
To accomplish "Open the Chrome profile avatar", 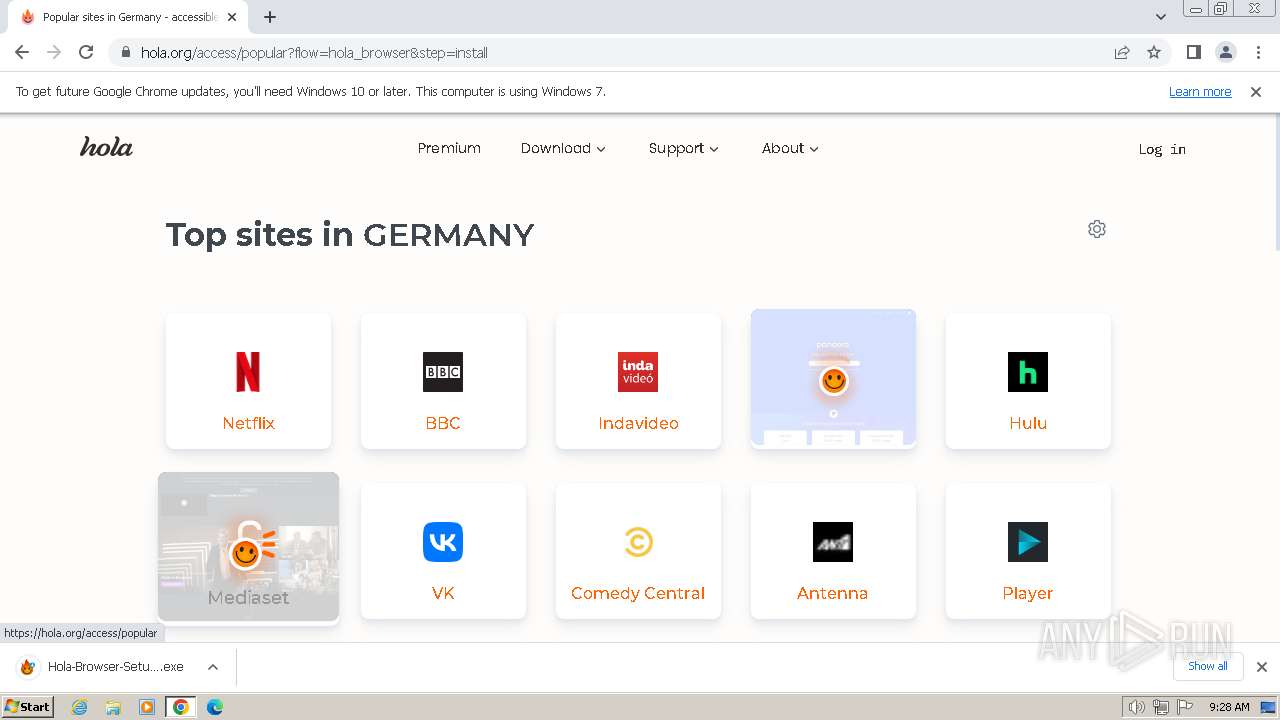I will tap(1226, 52).
